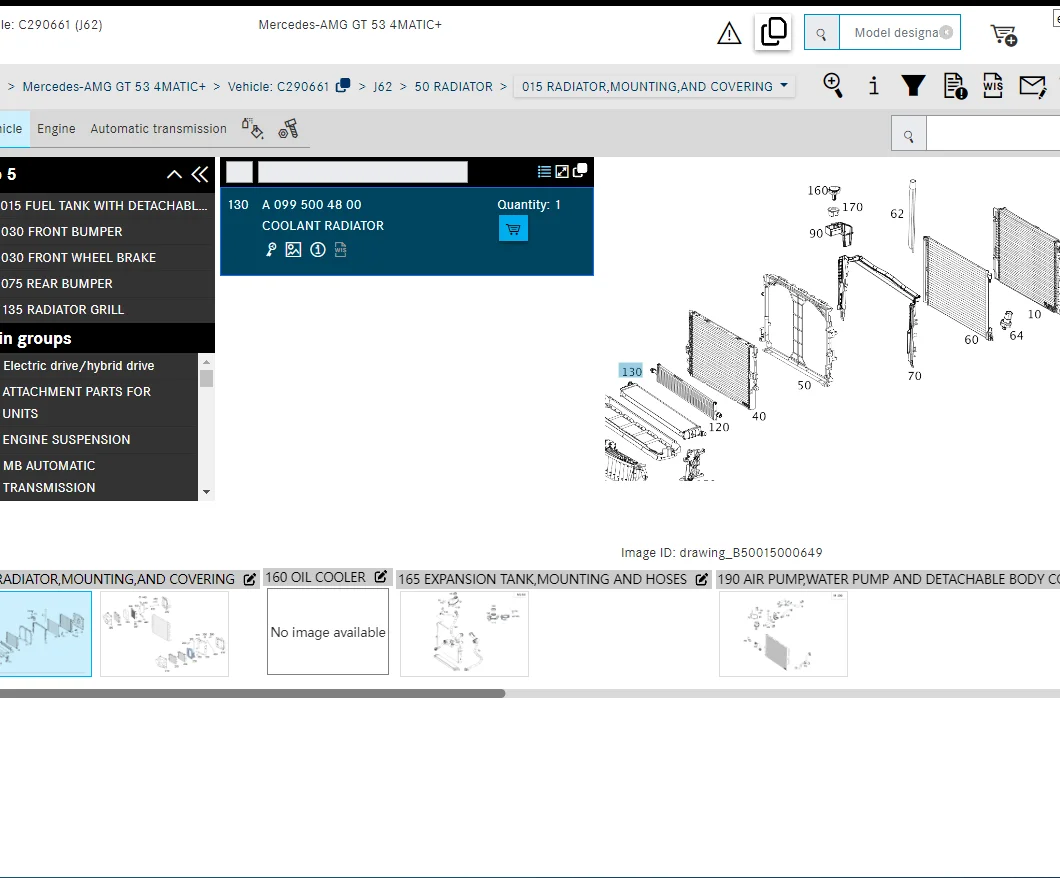
Task: Select 030 Front Wheel Brake list item
Action: 105,258
